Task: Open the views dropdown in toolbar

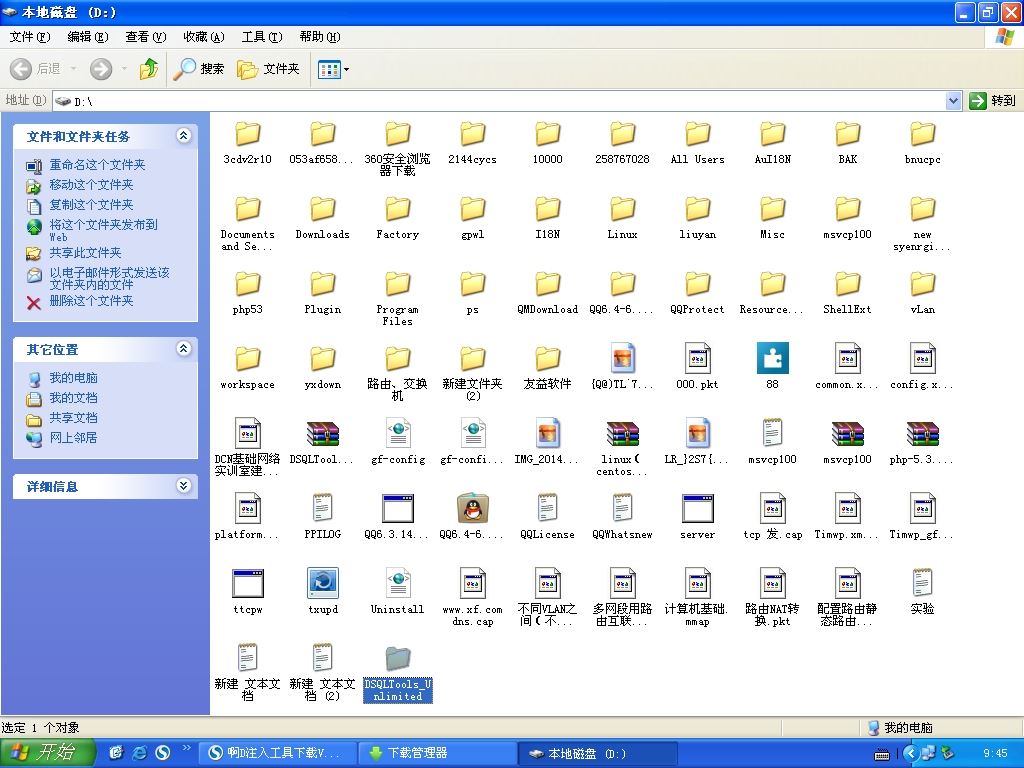Action: 333,69
